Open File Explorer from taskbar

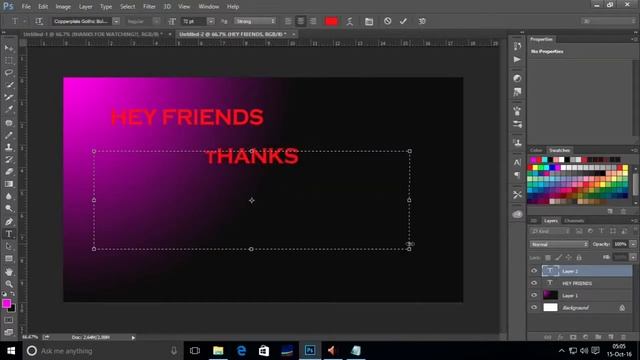[x=218, y=351]
